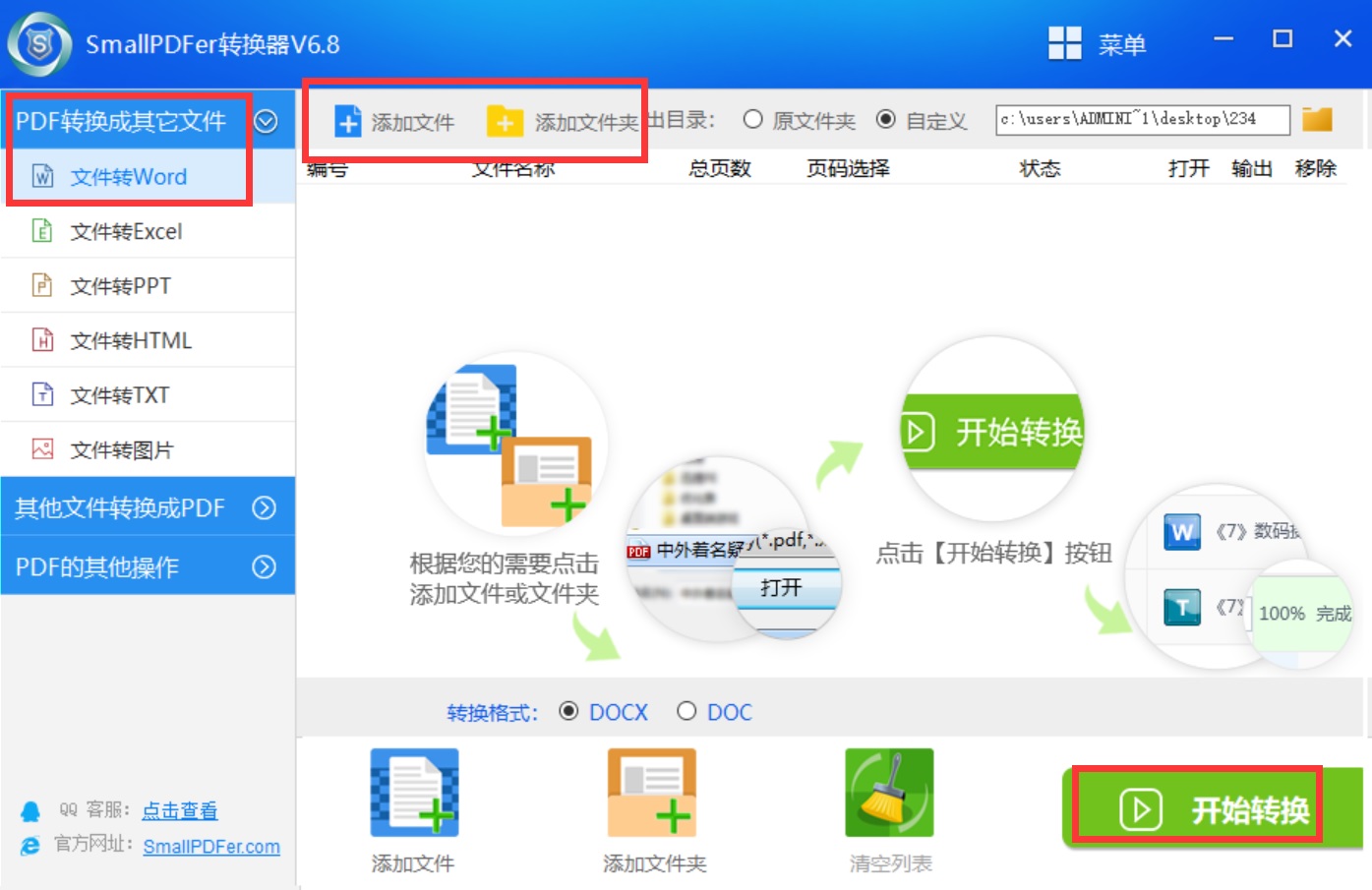Click the HTML file icon in sidebar
This screenshot has width=1372, height=890.
click(42, 340)
